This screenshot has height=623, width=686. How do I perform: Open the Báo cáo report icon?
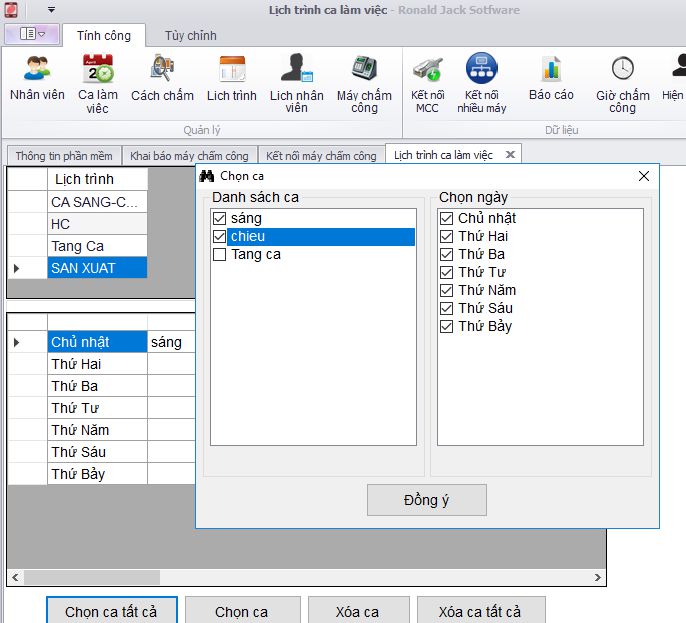[551, 70]
